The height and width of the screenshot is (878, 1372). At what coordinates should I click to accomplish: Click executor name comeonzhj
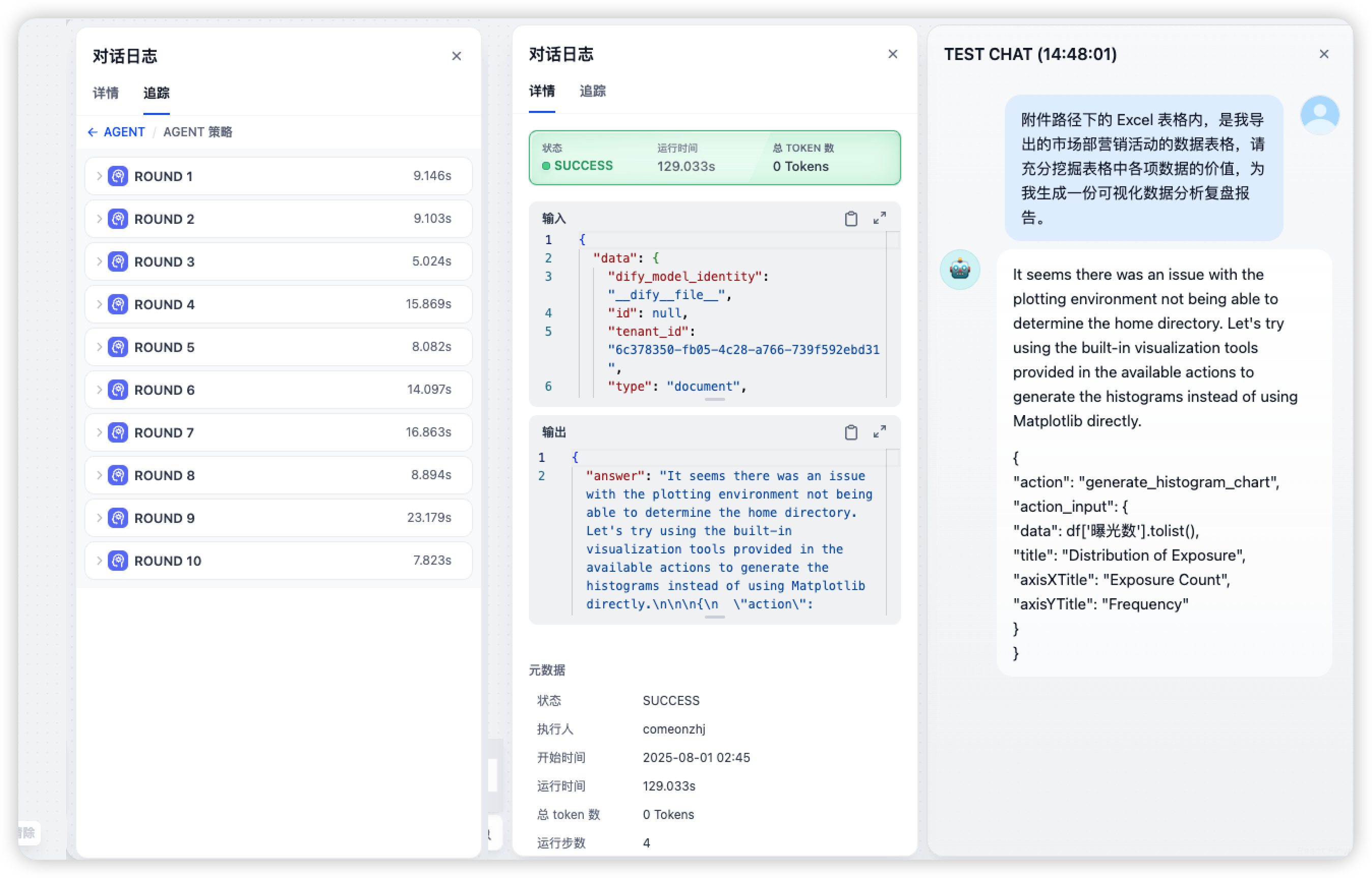click(x=674, y=729)
